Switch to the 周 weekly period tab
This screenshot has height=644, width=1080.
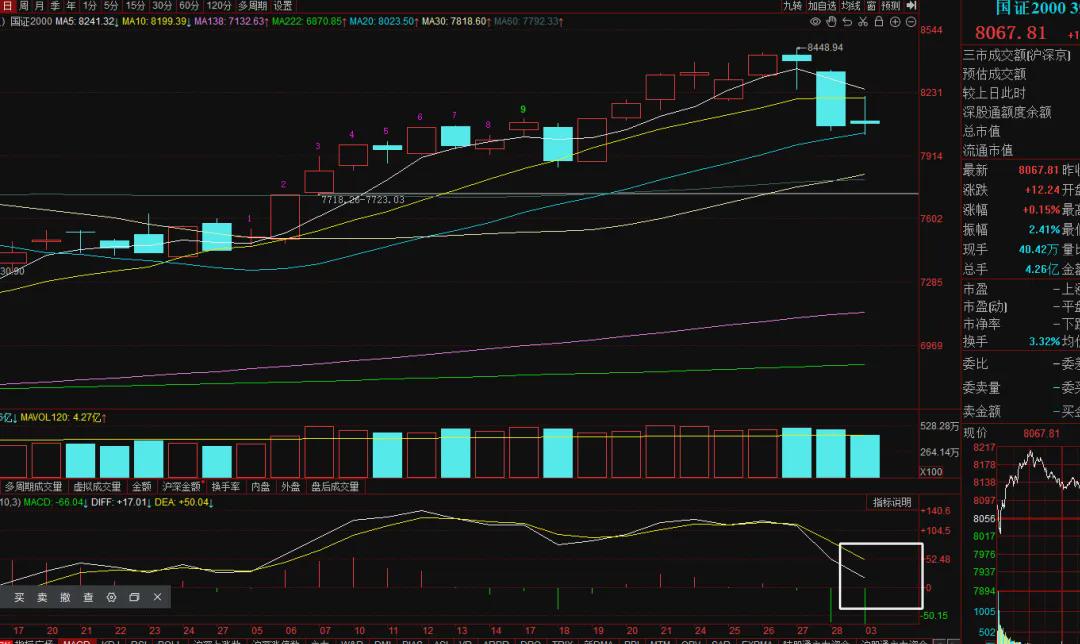(x=23, y=6)
